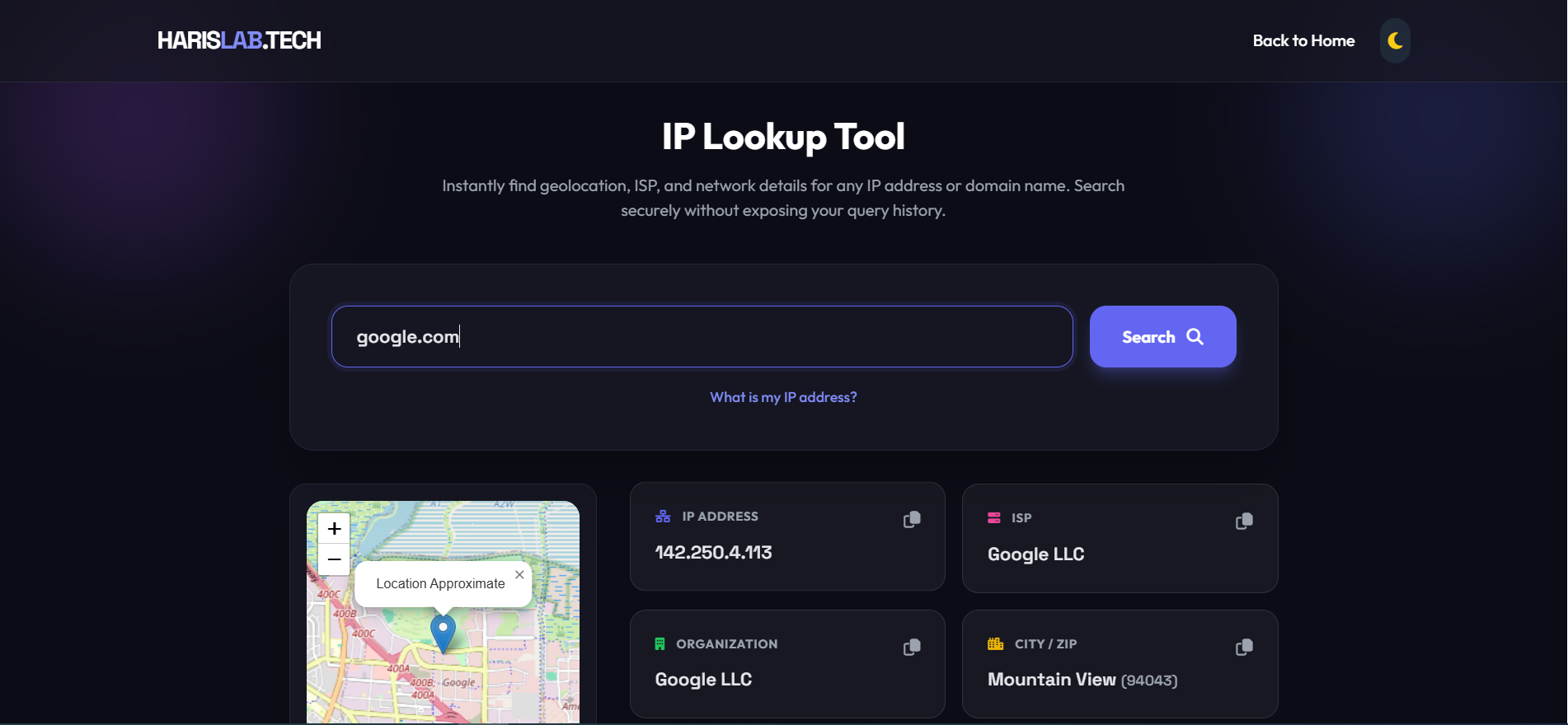Screen dimensions: 1568x725
Task: Click the Search button
Action: click(1162, 336)
